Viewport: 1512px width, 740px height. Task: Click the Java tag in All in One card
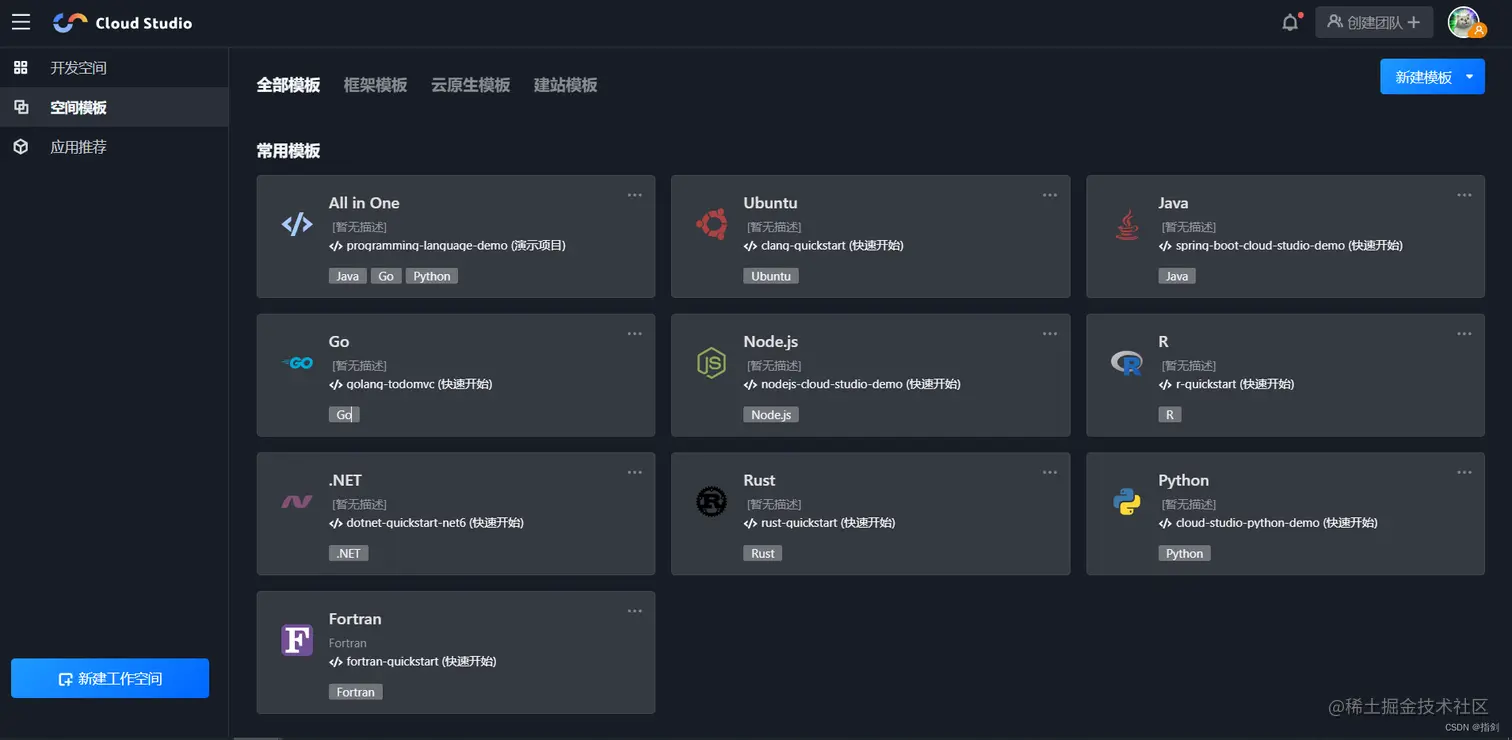tap(347, 276)
